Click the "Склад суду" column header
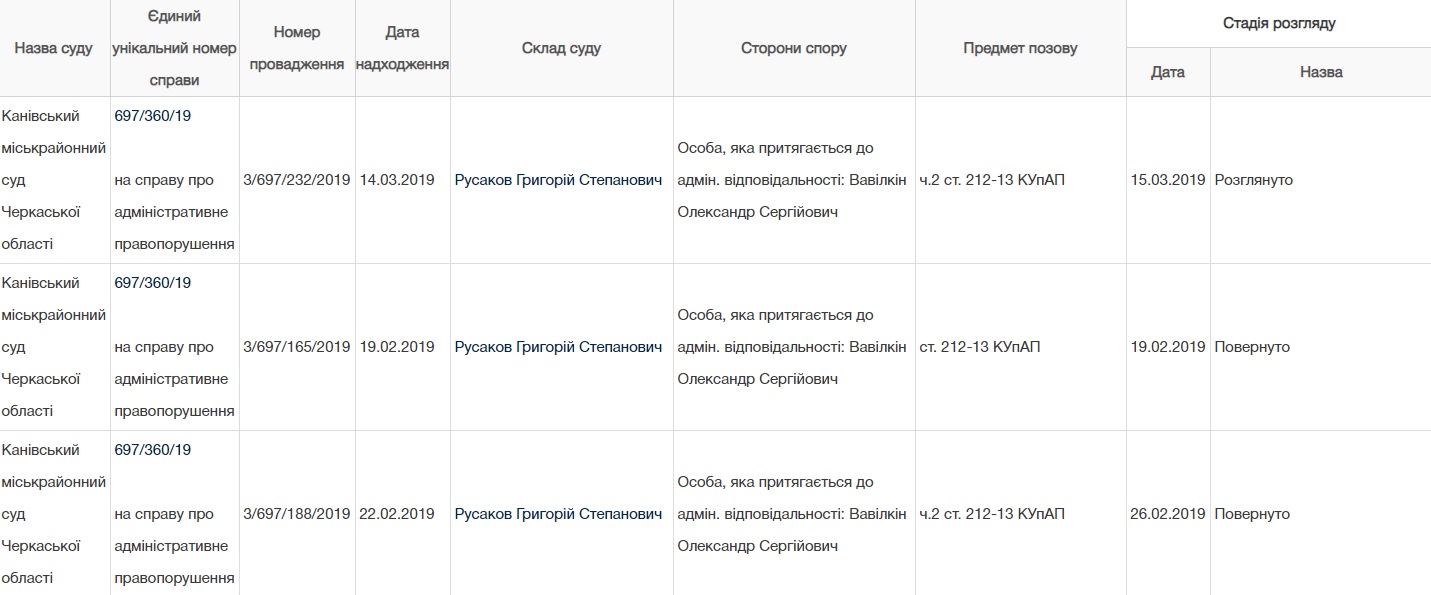The width and height of the screenshot is (1431, 595). (x=561, y=48)
